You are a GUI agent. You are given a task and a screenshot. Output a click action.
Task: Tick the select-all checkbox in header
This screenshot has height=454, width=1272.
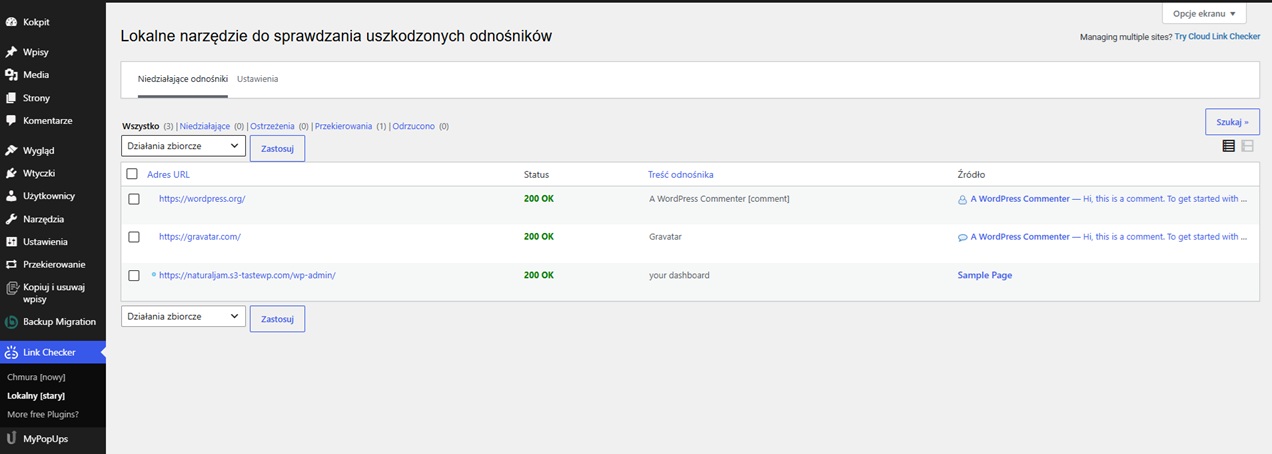pyautogui.click(x=132, y=174)
